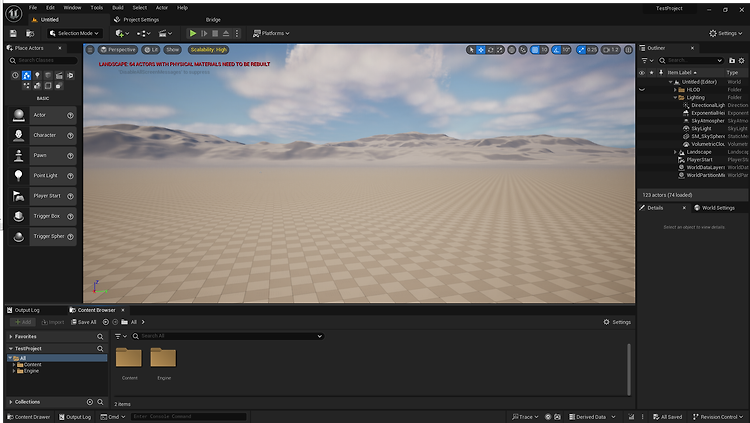Select the Recently Placed clock category icon
Screen dimensions: 750x423
coord(15,75)
